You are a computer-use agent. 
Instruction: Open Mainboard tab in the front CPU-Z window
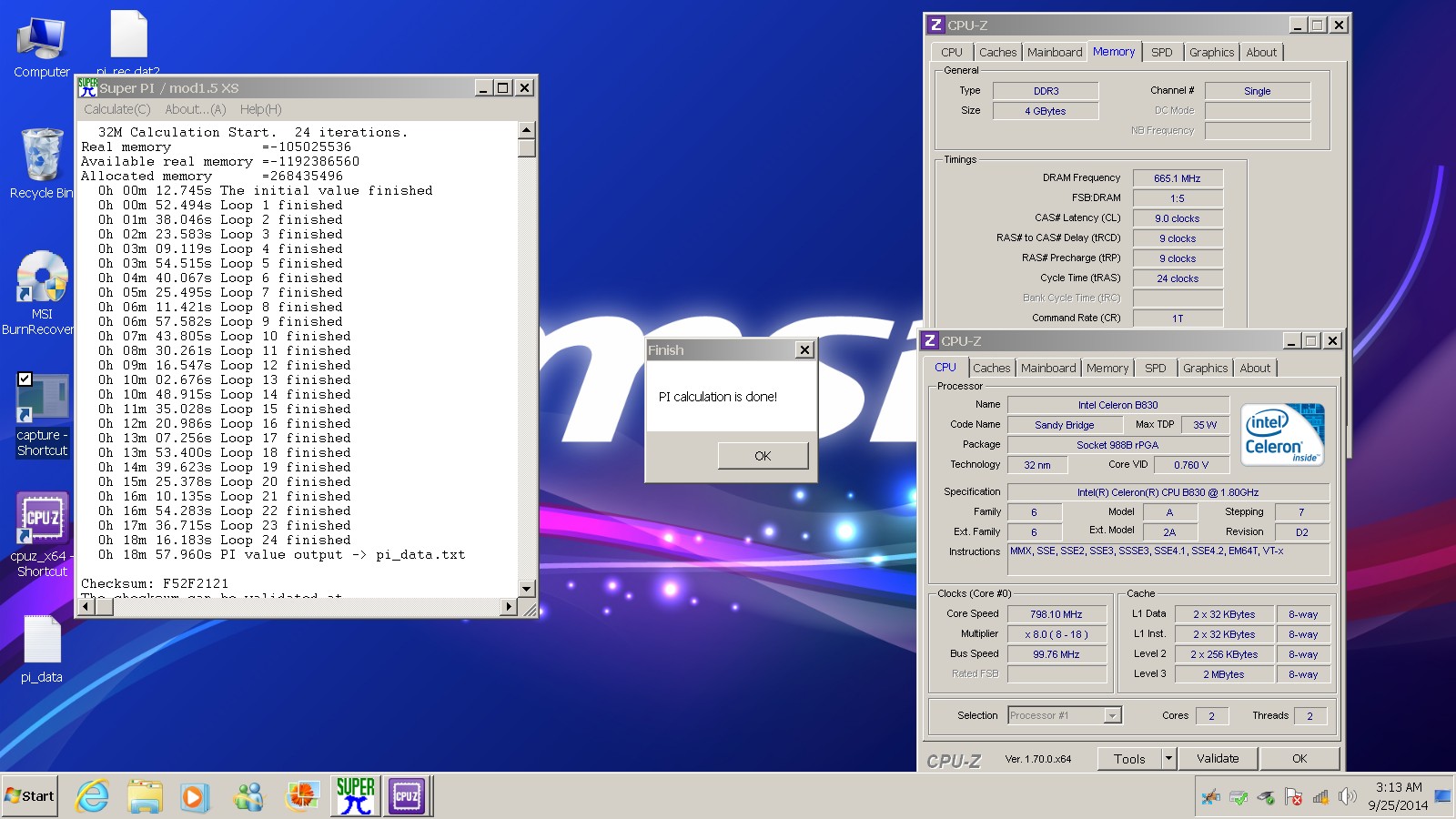coord(1048,368)
